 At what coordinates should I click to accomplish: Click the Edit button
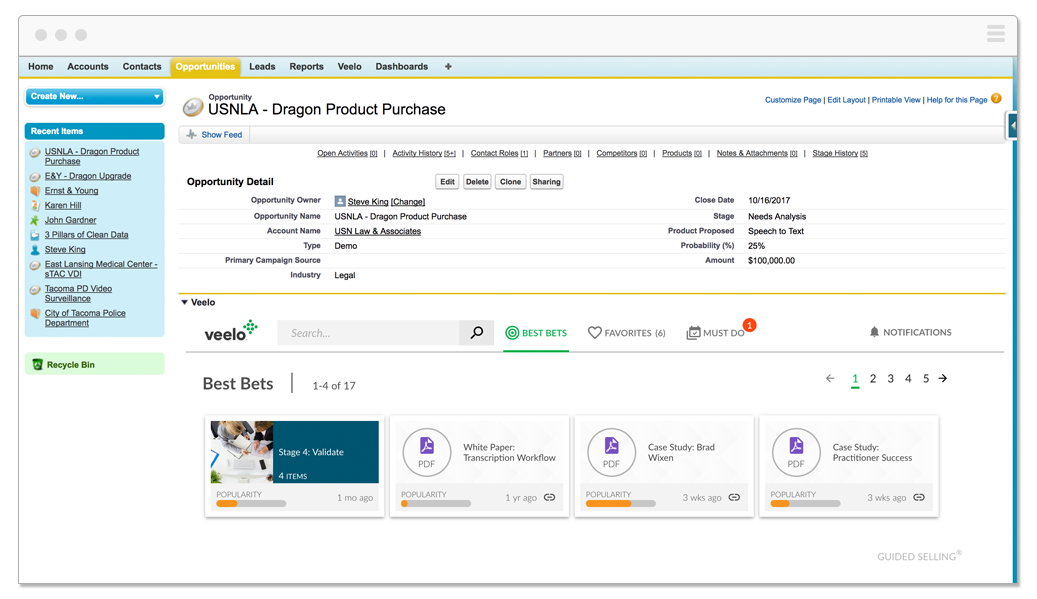448,182
